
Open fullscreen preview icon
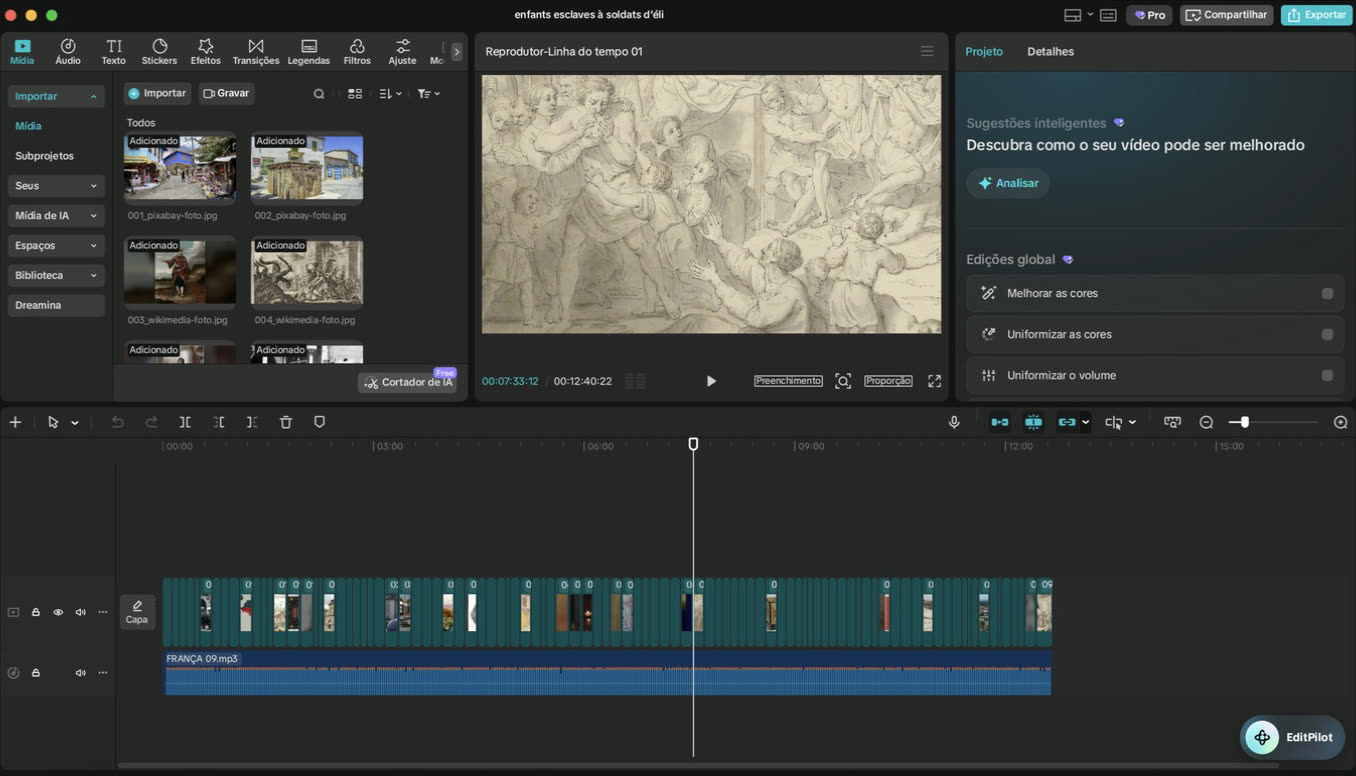pyautogui.click(x=934, y=381)
